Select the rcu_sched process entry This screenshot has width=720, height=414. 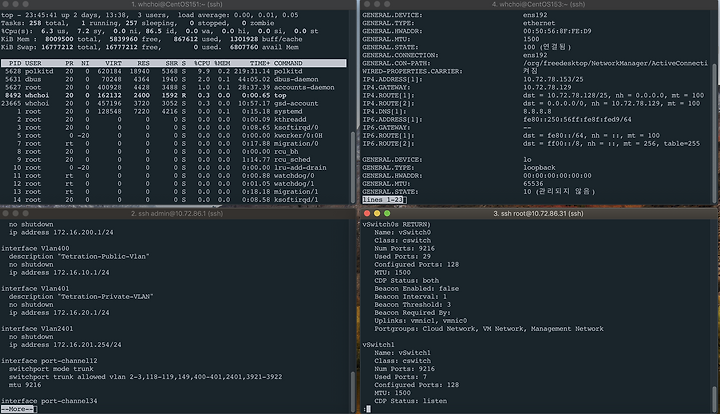pyautogui.click(x=174, y=160)
